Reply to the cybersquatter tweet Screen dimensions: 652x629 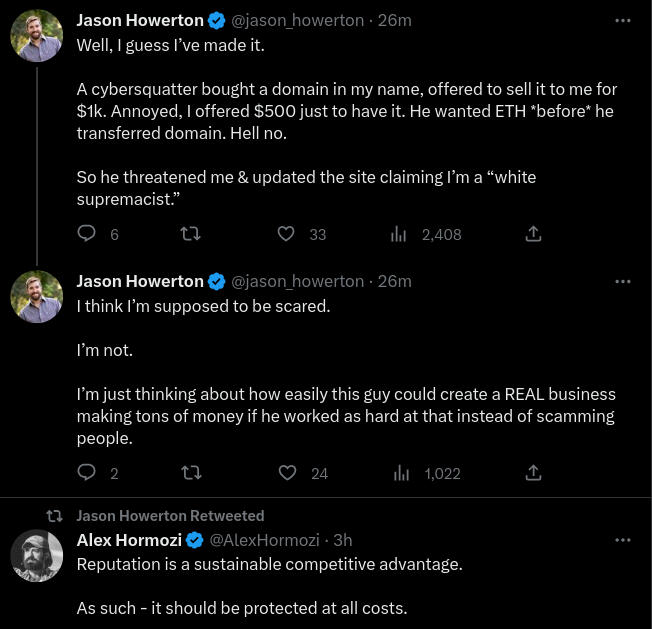tap(87, 234)
